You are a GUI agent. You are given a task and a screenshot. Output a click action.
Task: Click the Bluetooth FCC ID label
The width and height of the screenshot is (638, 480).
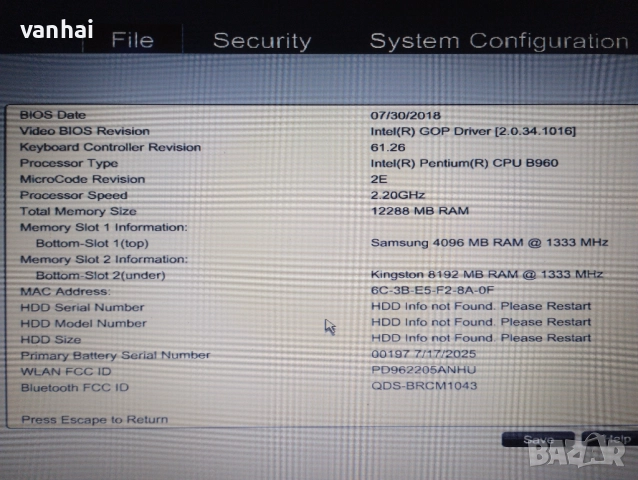[x=75, y=387]
